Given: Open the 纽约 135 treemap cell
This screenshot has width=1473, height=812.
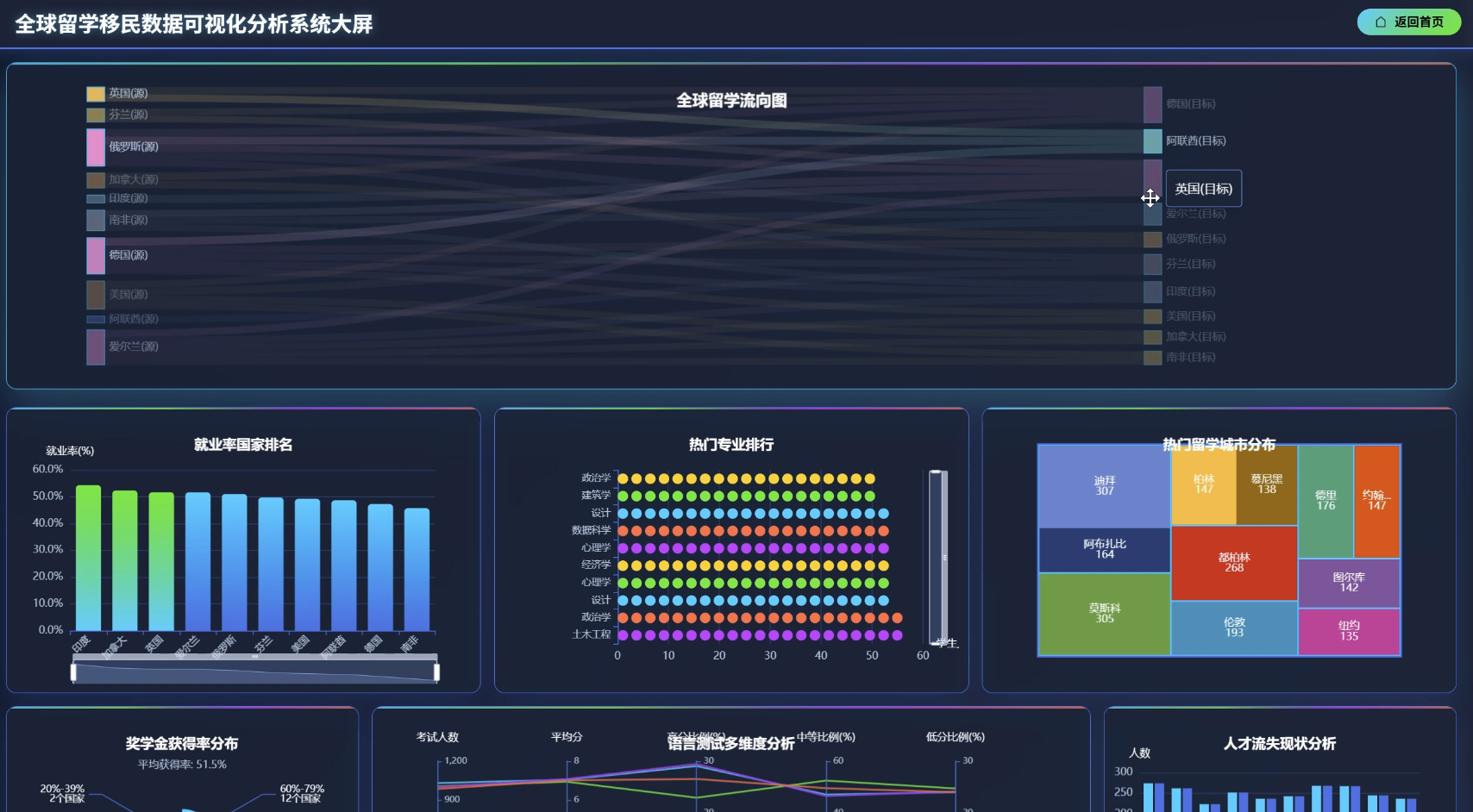Looking at the screenshot, I should pos(1349,631).
